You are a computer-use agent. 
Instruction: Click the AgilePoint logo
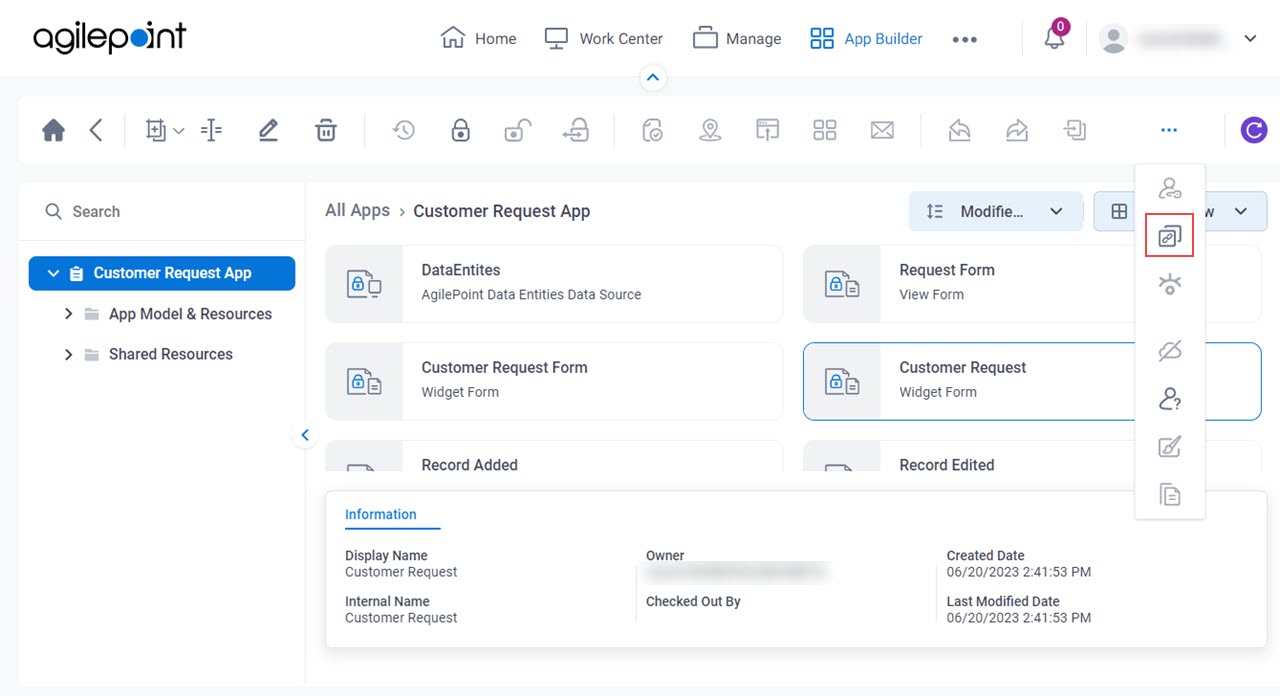tap(110, 38)
